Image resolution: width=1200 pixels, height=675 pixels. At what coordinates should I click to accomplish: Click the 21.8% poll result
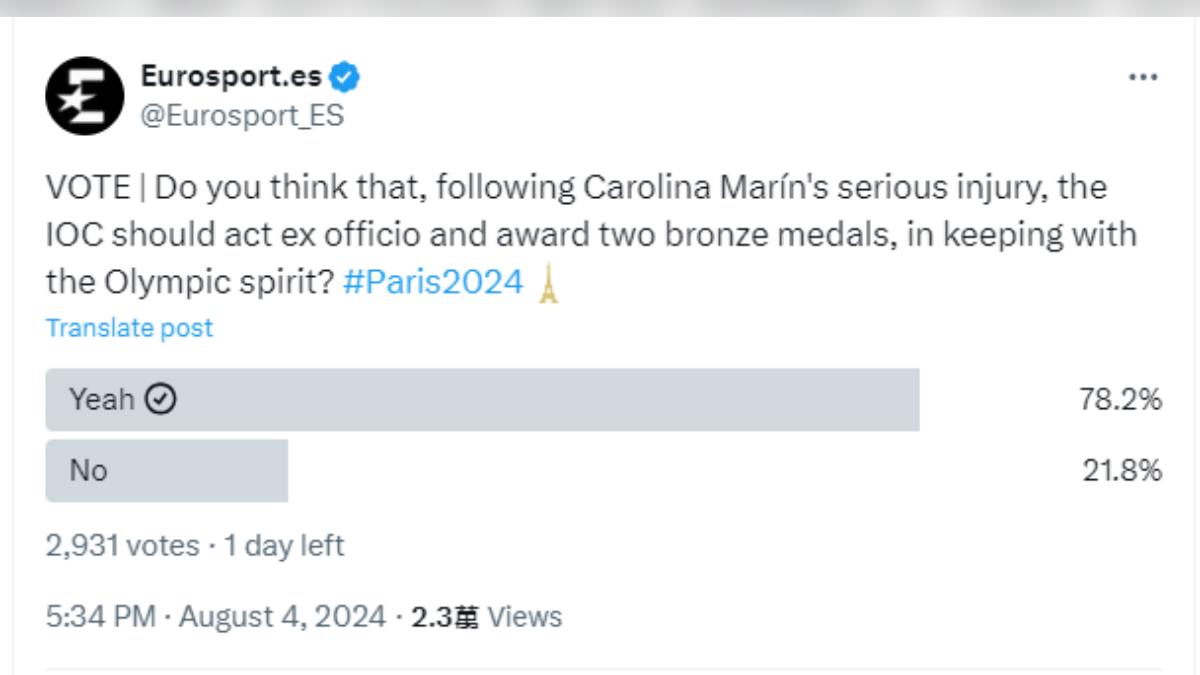point(1122,470)
